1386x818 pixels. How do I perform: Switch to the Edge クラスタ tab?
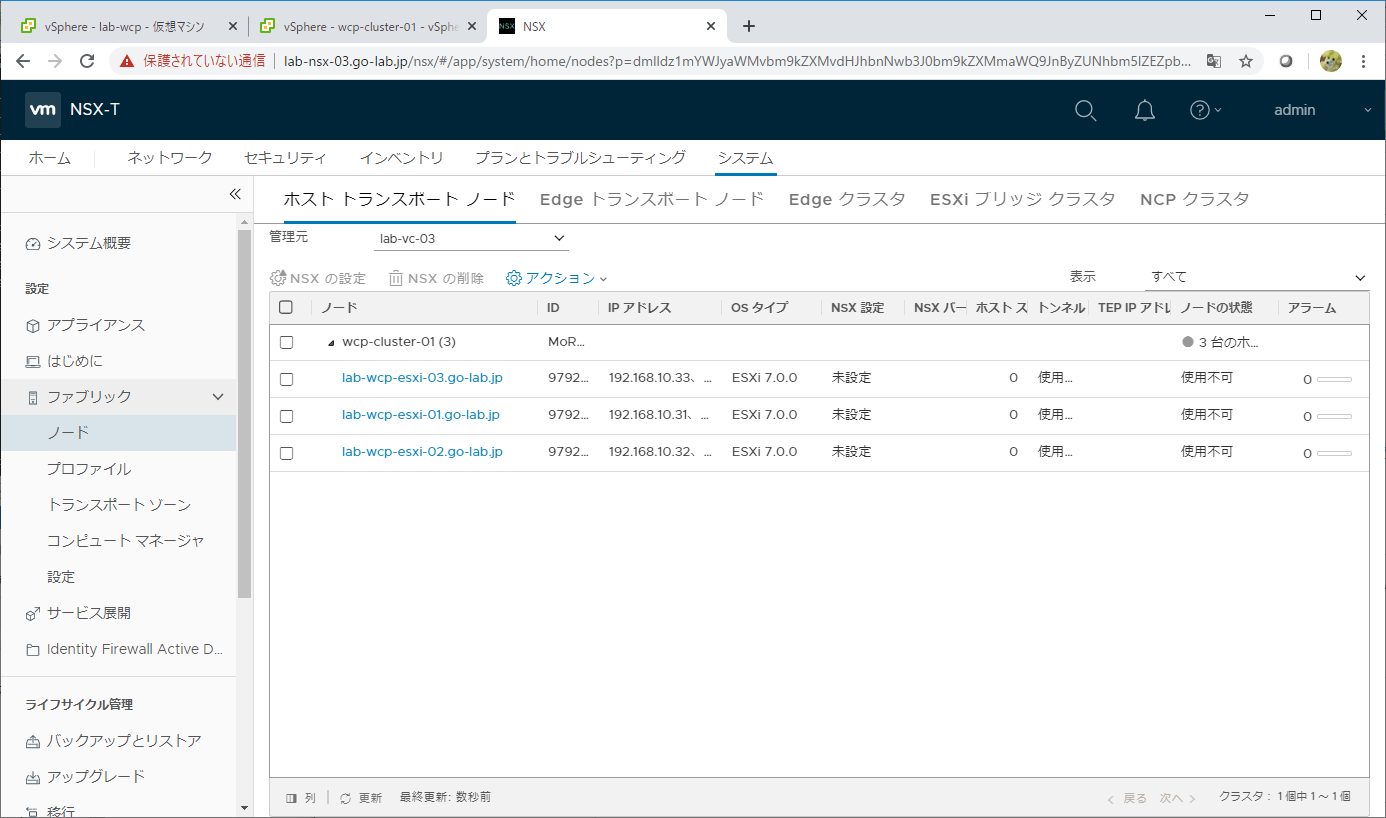pos(847,199)
